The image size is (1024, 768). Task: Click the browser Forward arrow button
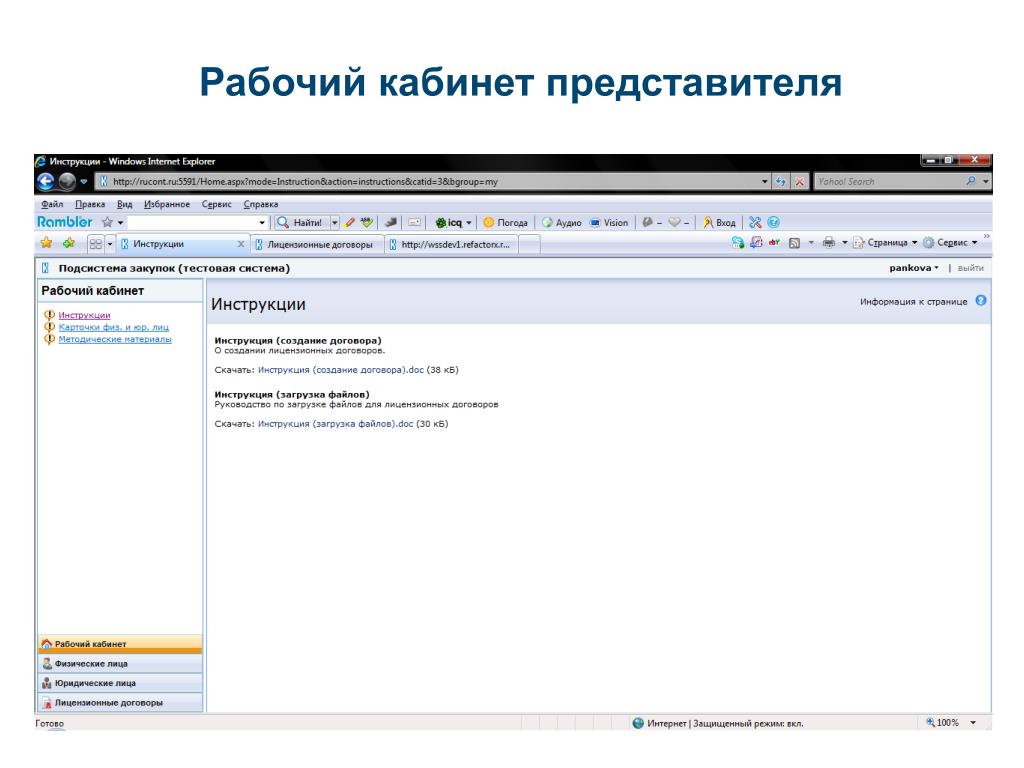(67, 182)
